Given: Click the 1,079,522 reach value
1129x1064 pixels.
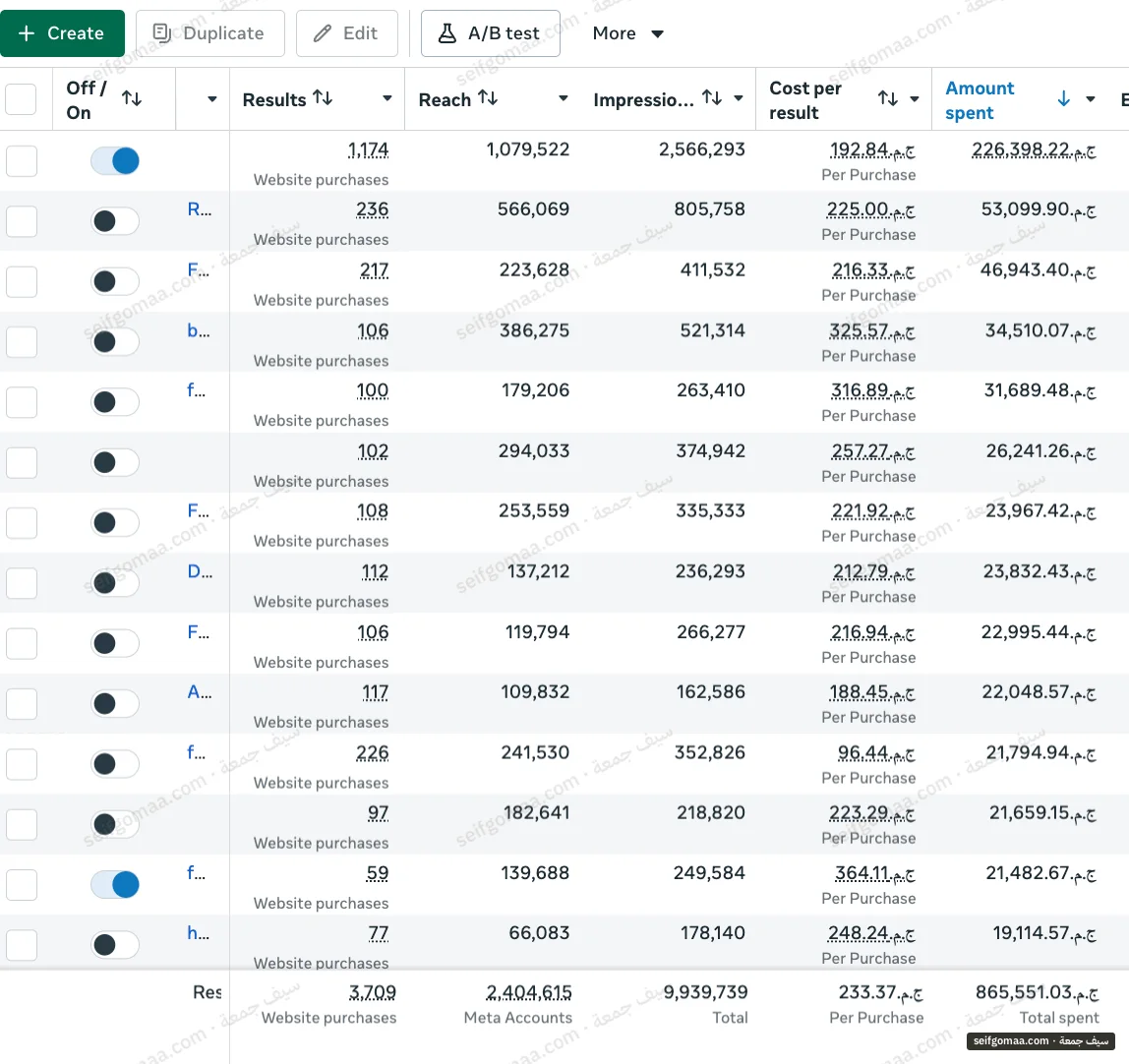Looking at the screenshot, I should coord(528,149).
